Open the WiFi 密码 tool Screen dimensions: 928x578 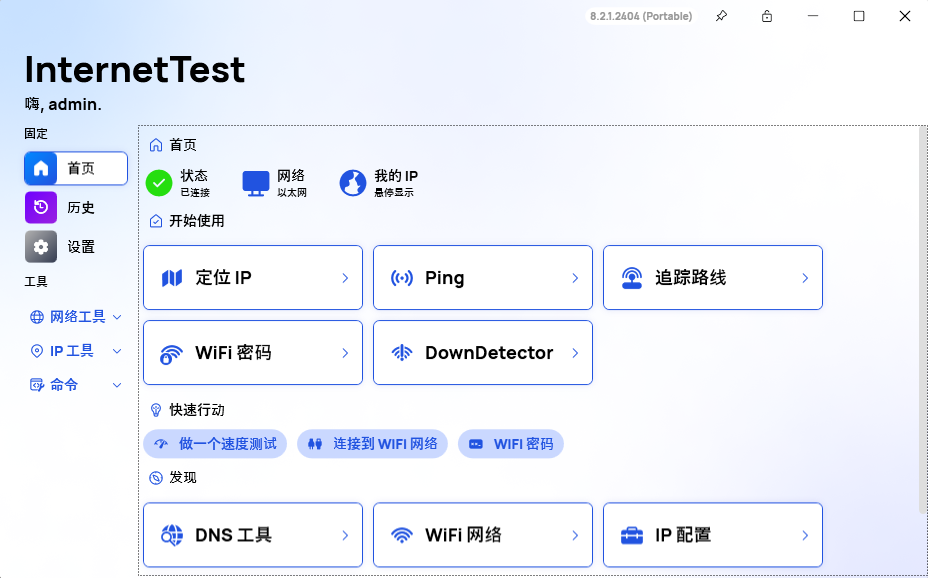click(x=252, y=352)
